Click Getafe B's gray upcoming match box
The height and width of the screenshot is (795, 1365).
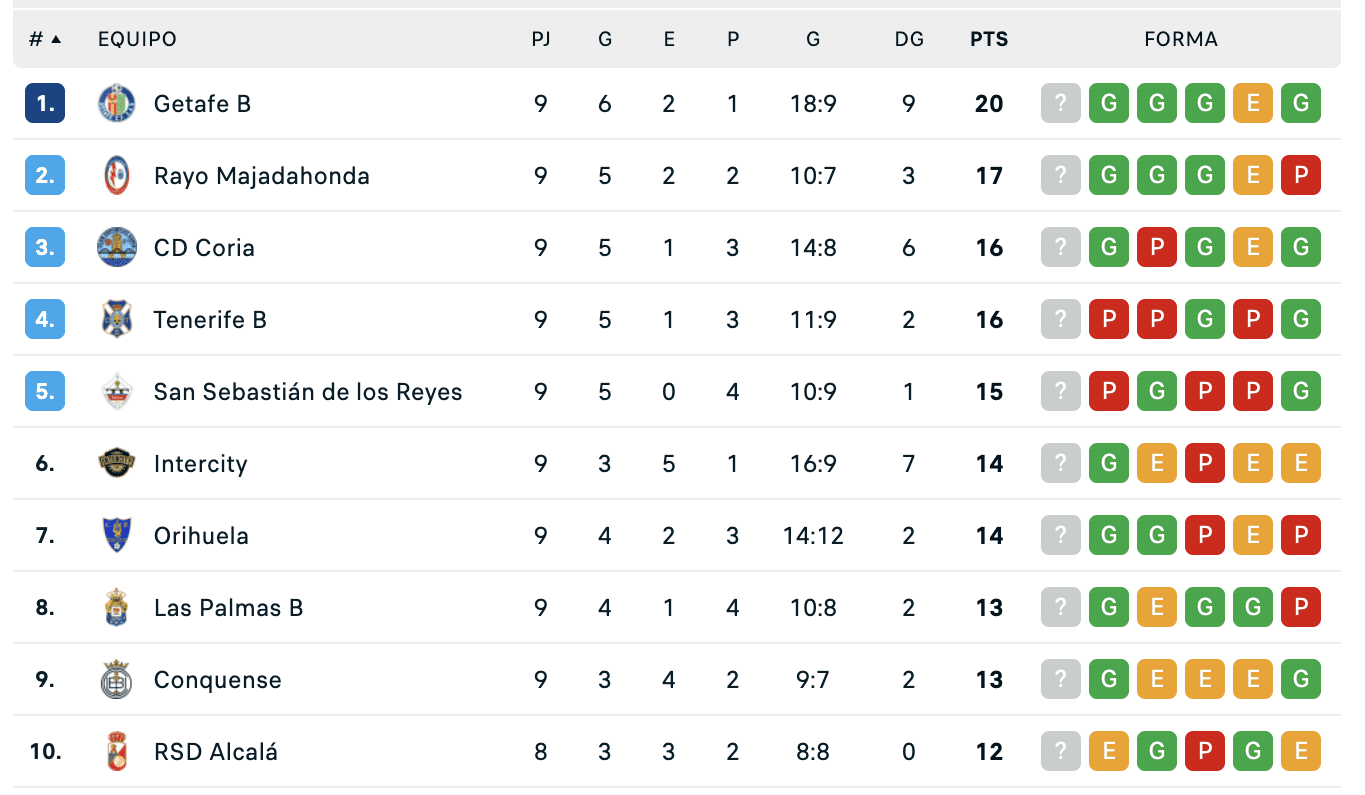[x=1061, y=104]
